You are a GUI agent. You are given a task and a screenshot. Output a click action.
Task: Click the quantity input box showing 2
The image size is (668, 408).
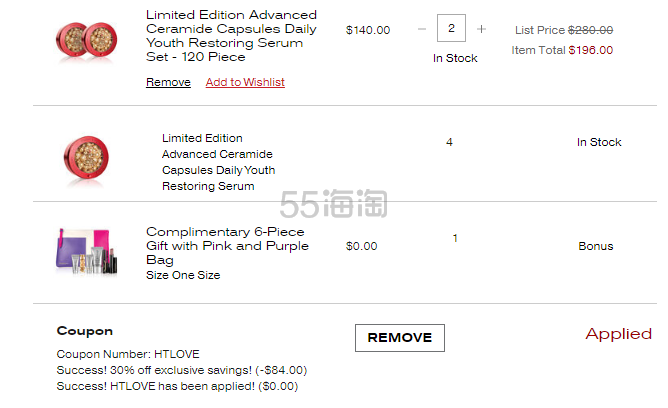tap(451, 28)
